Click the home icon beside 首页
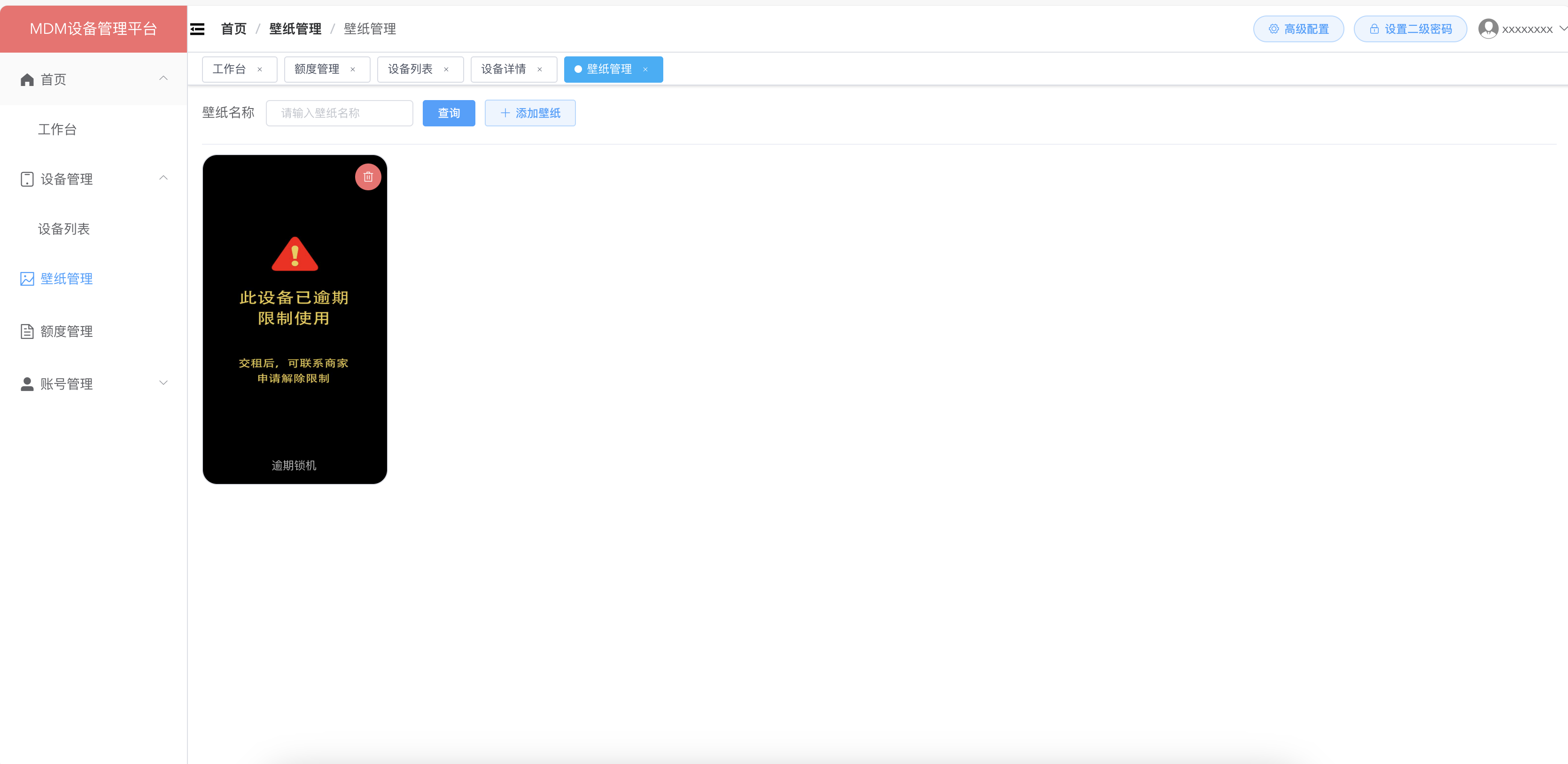Image resolution: width=1568 pixels, height=764 pixels. coord(27,80)
